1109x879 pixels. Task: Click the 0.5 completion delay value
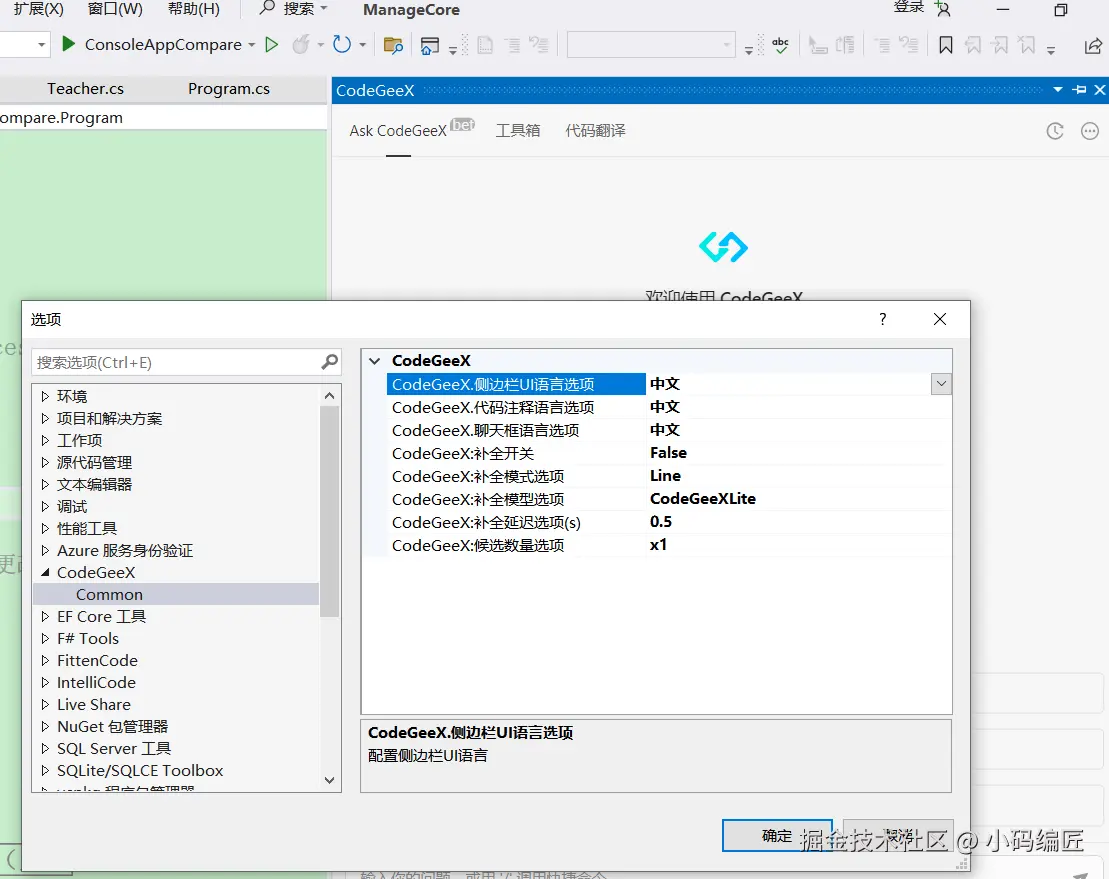[x=661, y=522]
